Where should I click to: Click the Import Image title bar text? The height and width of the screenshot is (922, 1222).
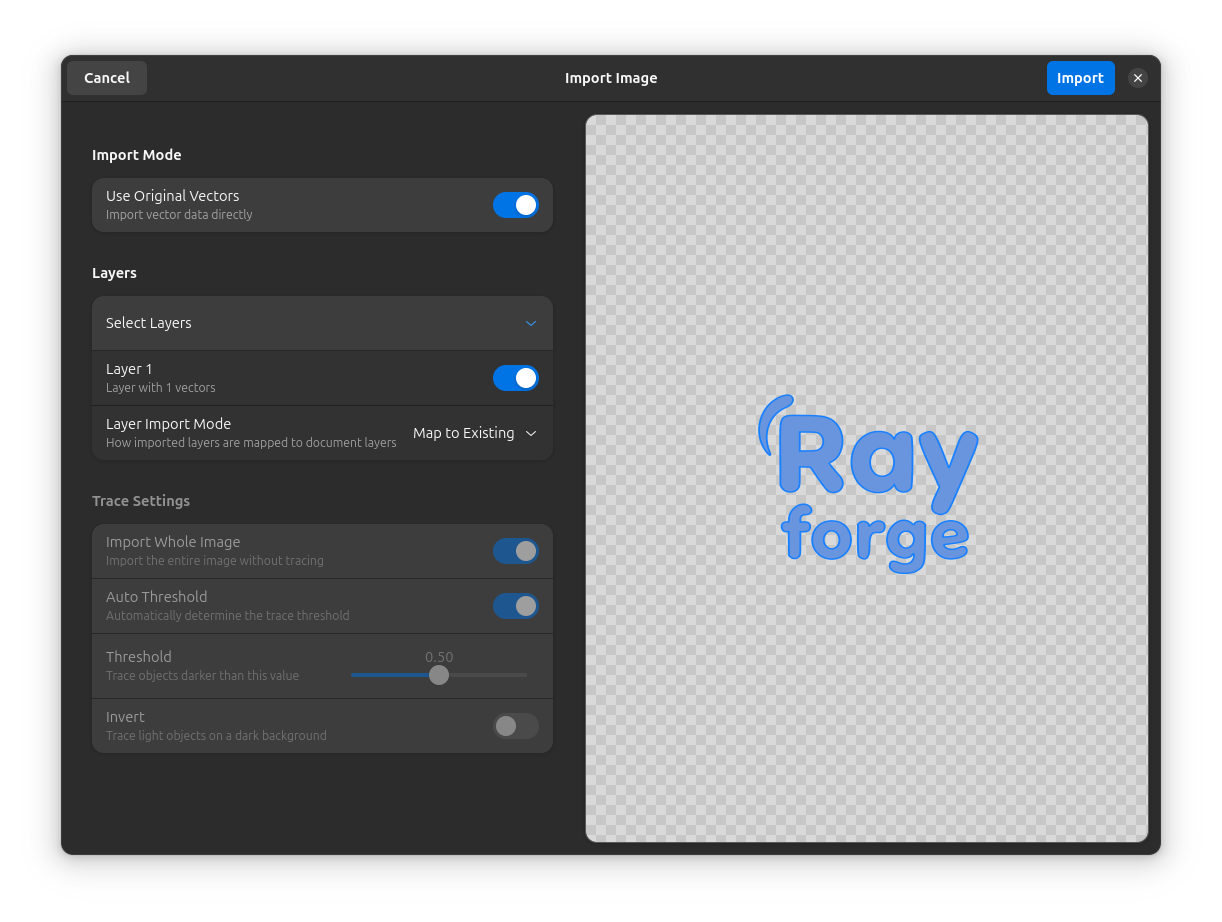611,77
